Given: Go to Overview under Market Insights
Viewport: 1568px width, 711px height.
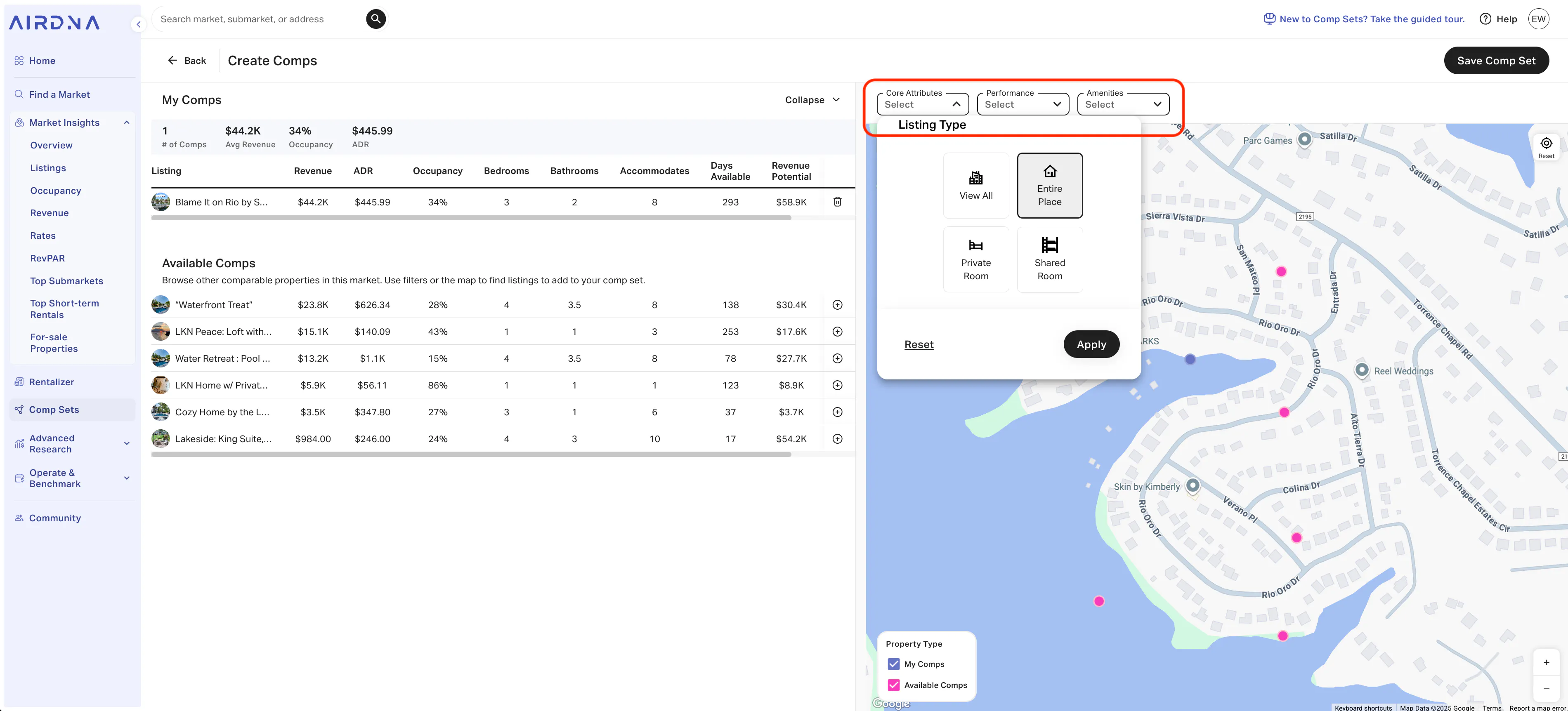Looking at the screenshot, I should (x=51, y=145).
